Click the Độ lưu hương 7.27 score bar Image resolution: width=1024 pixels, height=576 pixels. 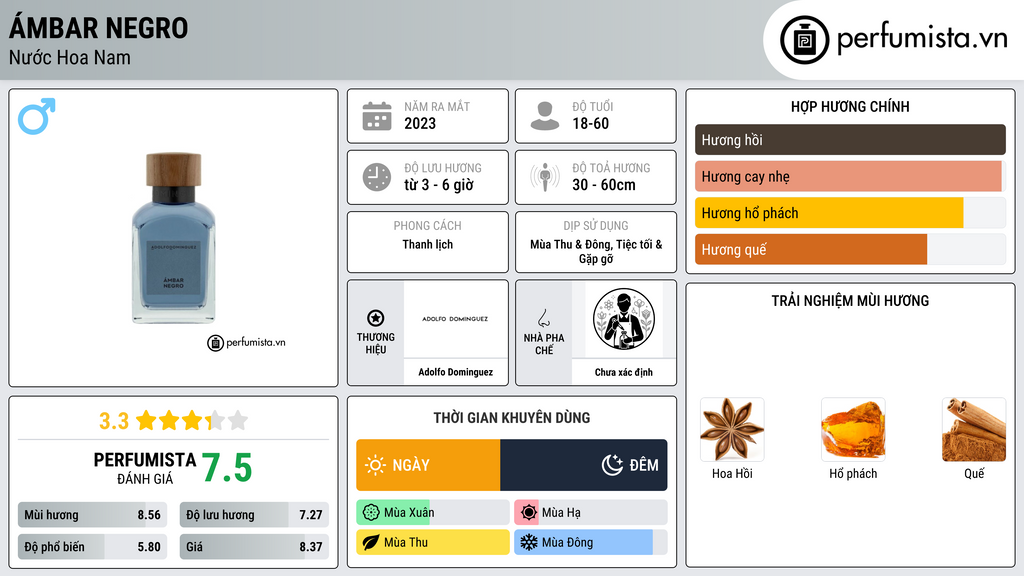[x=254, y=515]
